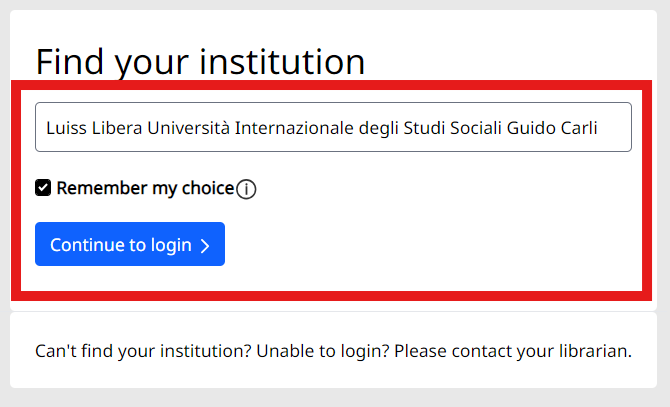Click the "Can't find your institution?" text

pyautogui.click(x=143, y=352)
